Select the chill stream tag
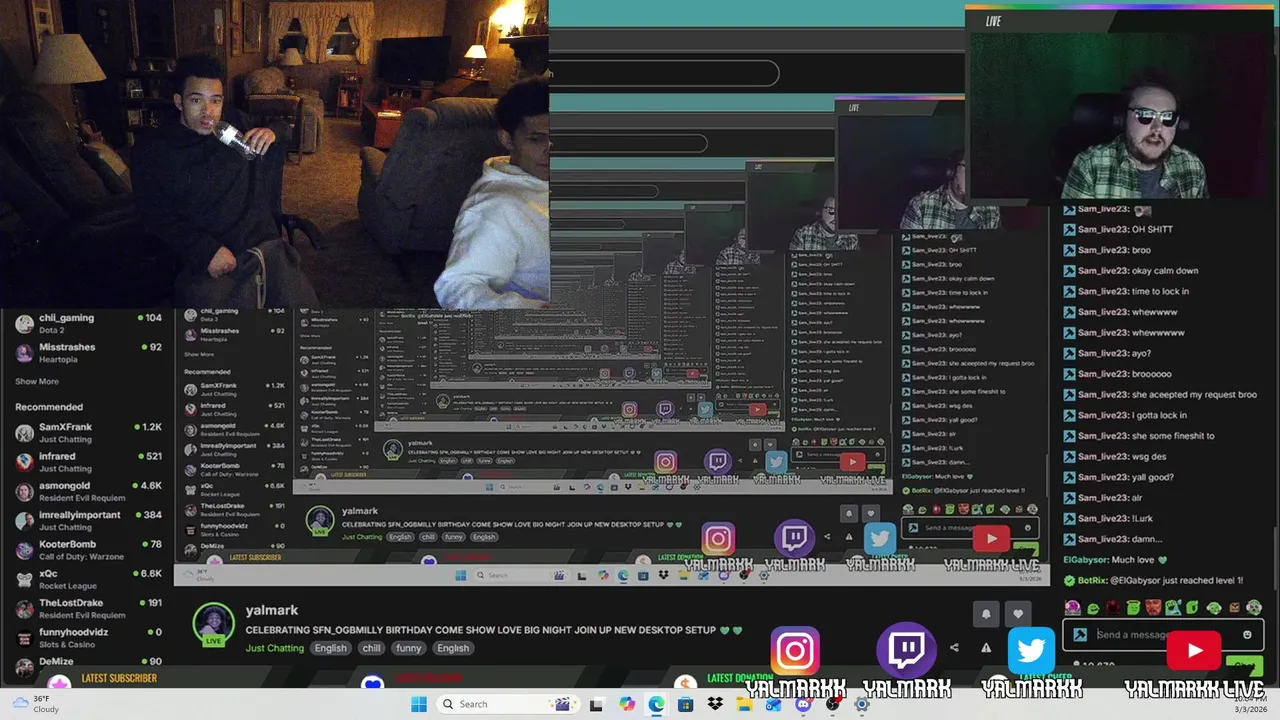1280x720 pixels. tap(371, 648)
